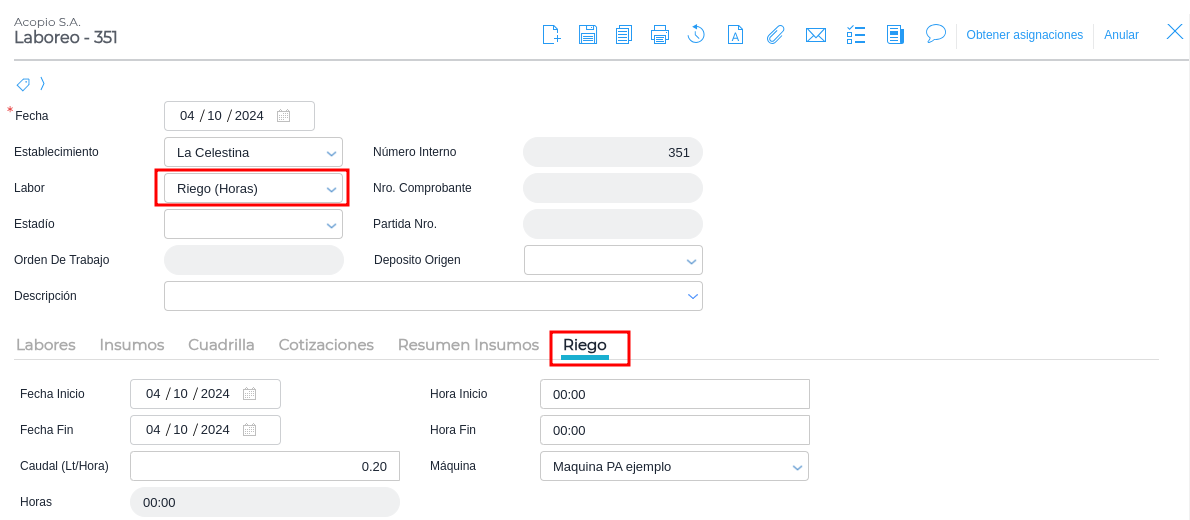Open the Deposito Origen dropdown
Image resolution: width=1190 pixels, height=520 pixels.
(691, 261)
